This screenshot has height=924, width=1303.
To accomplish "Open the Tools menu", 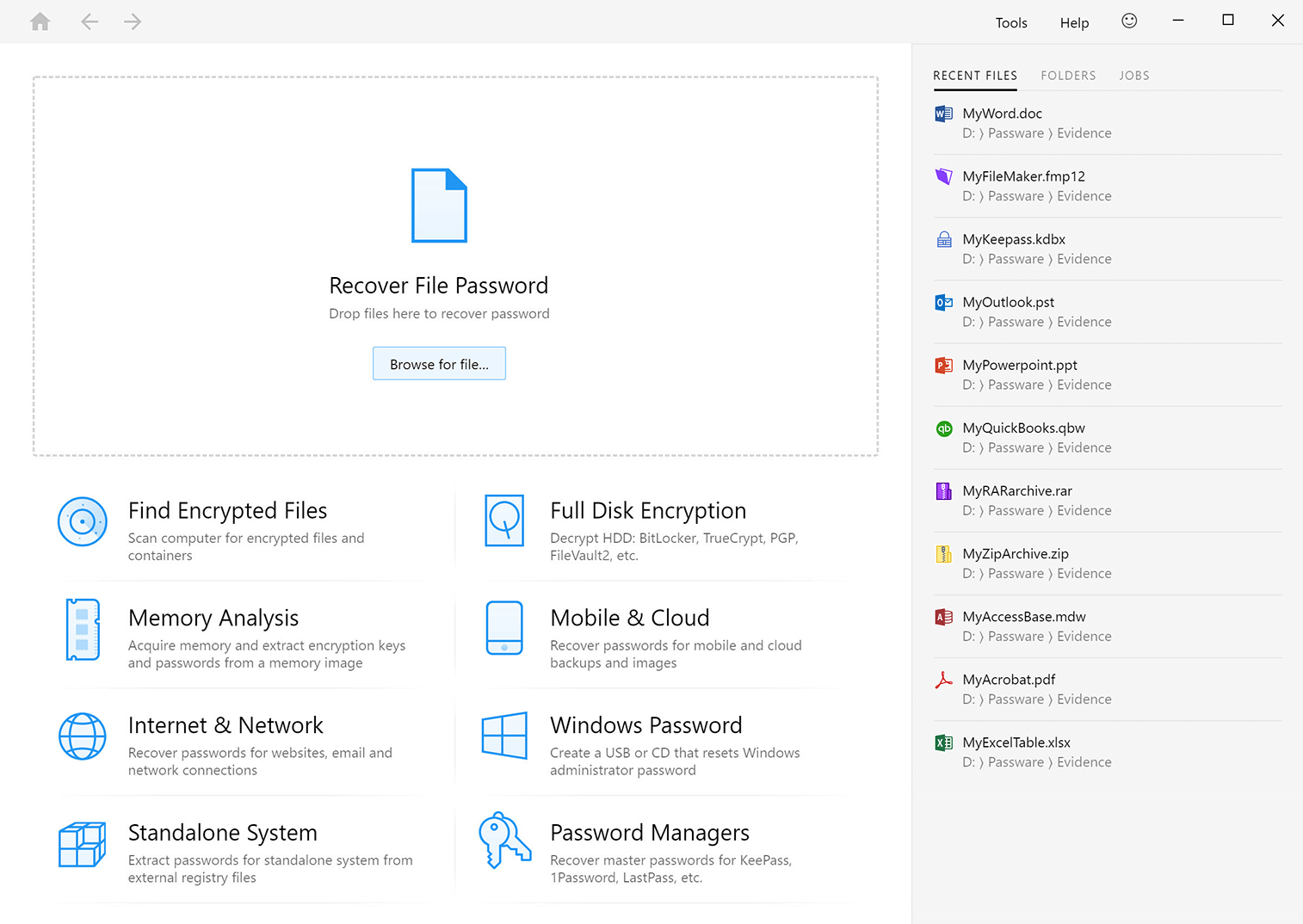I will pyautogui.click(x=1011, y=23).
